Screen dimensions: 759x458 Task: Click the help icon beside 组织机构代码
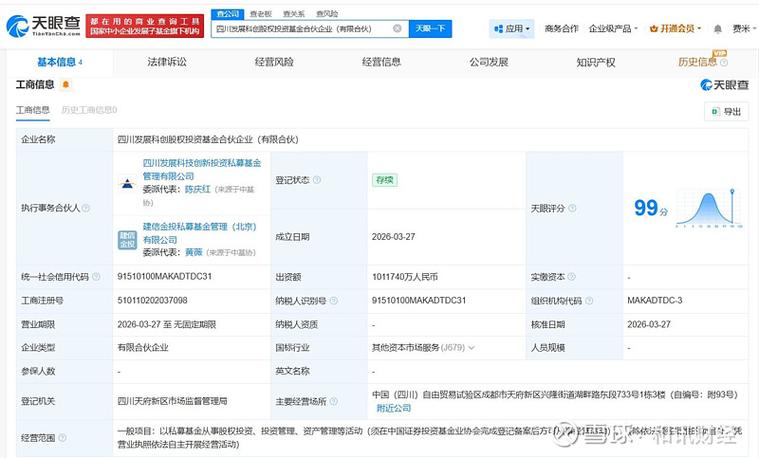589,301
